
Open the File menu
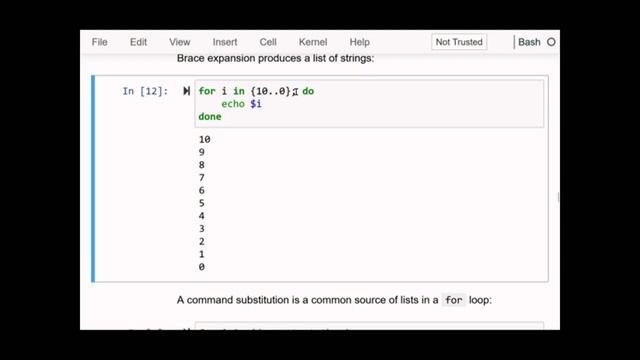(100, 42)
